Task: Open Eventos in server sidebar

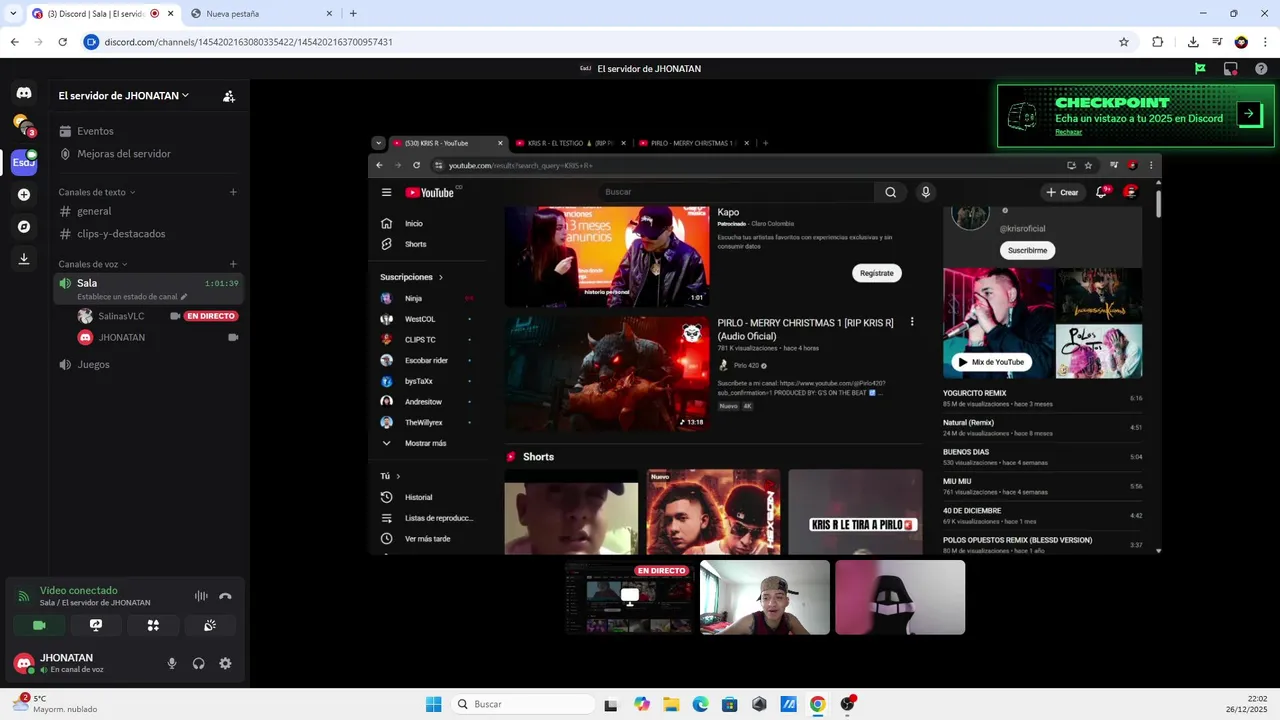Action: [148, 131]
